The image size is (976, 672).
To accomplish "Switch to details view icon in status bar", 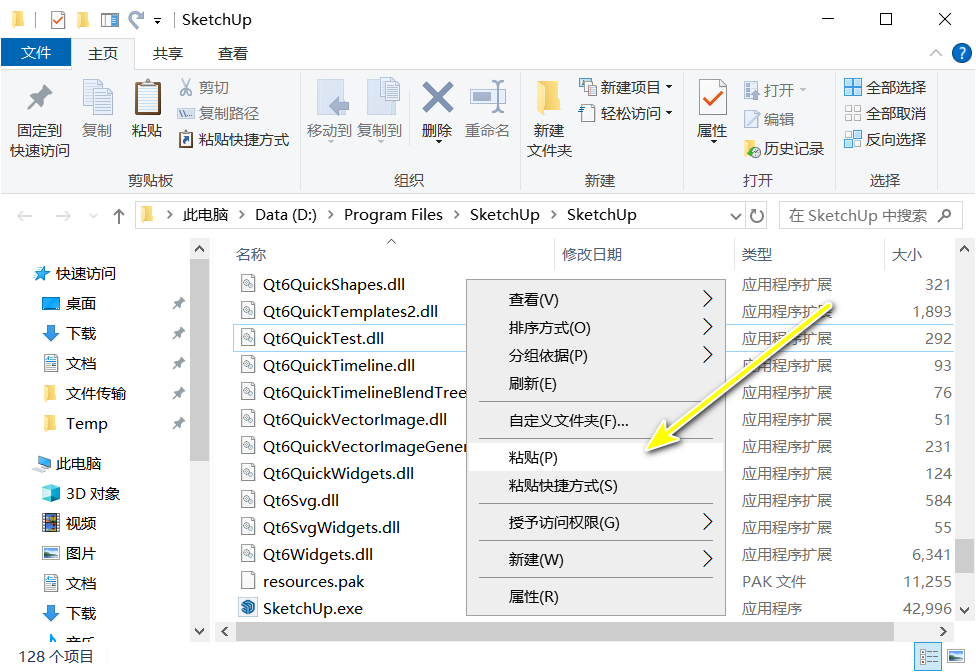I will coord(929,656).
